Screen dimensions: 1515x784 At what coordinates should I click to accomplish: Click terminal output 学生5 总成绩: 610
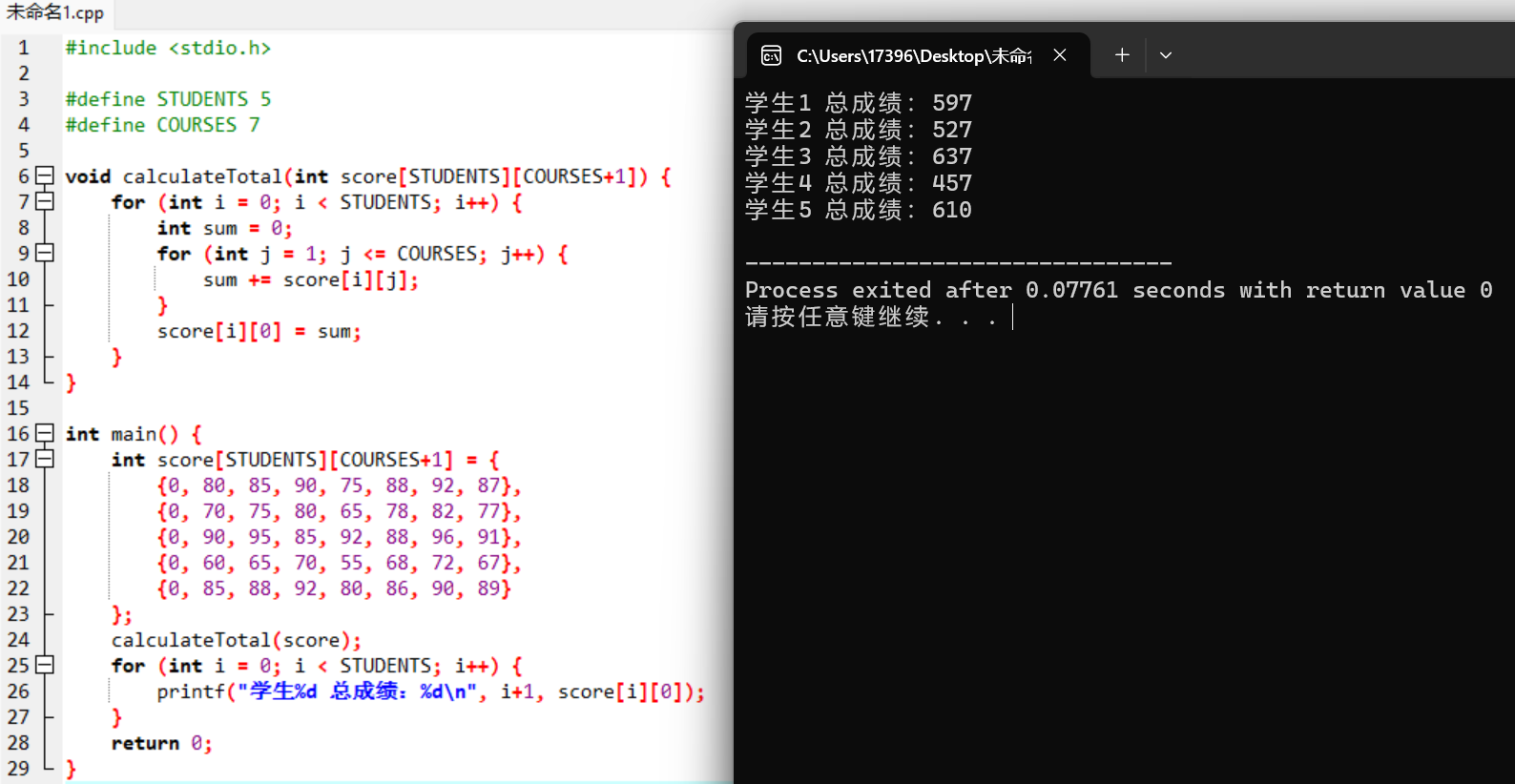(859, 210)
